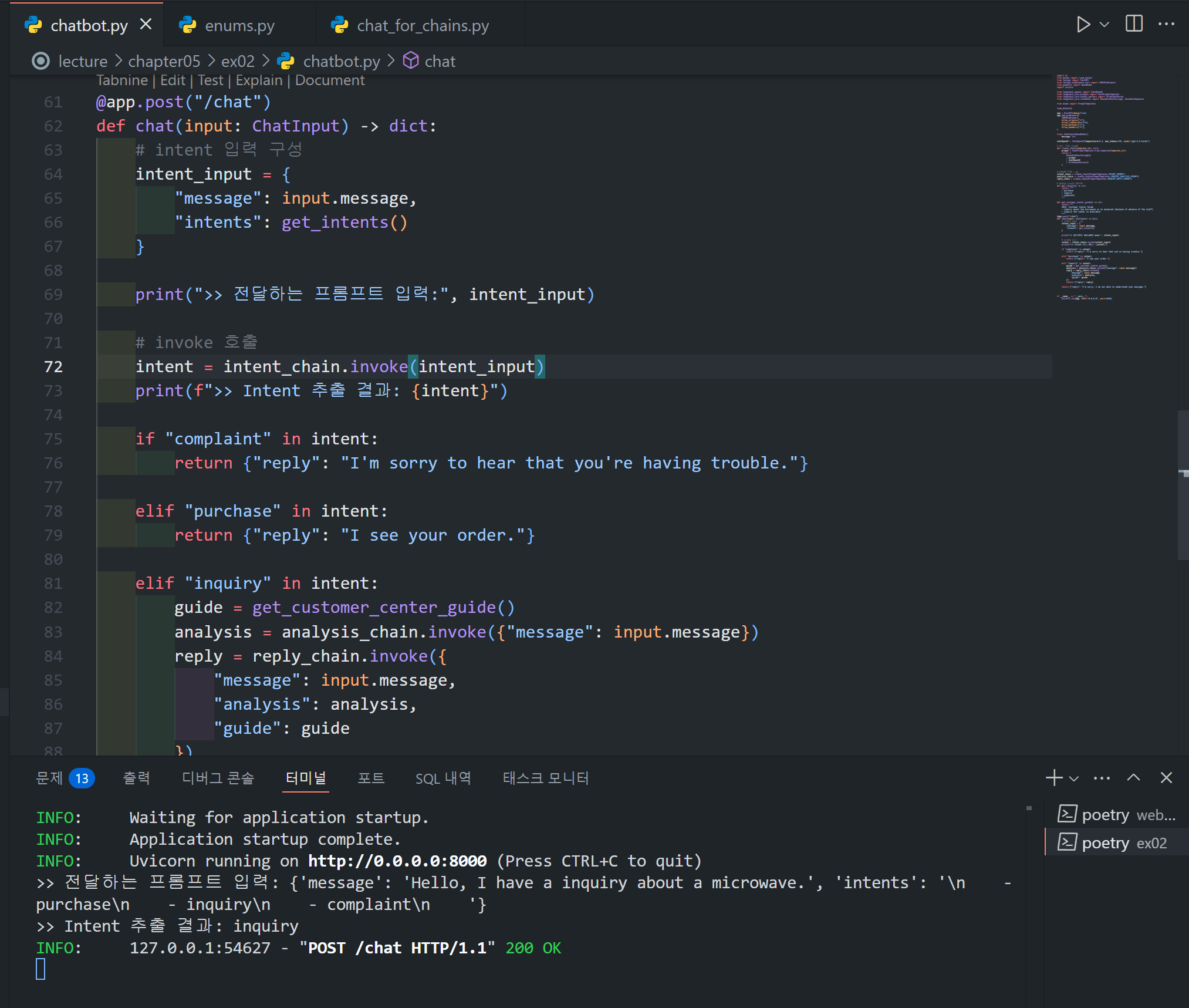1189x1008 pixels.
Task: Open the chat symbol breadcrumb
Action: (440, 61)
